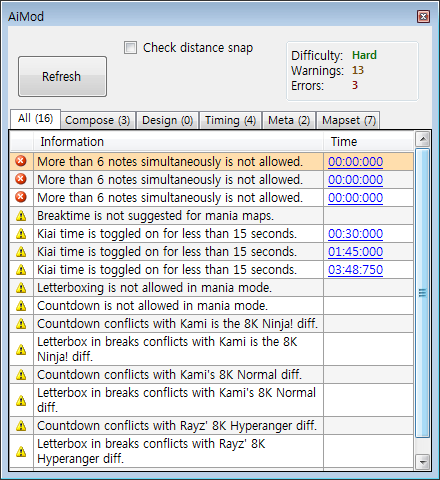Click the warning icon for Countdown conflicts with Kami's 8K Normal
The width and height of the screenshot is (440, 480).
point(21,375)
